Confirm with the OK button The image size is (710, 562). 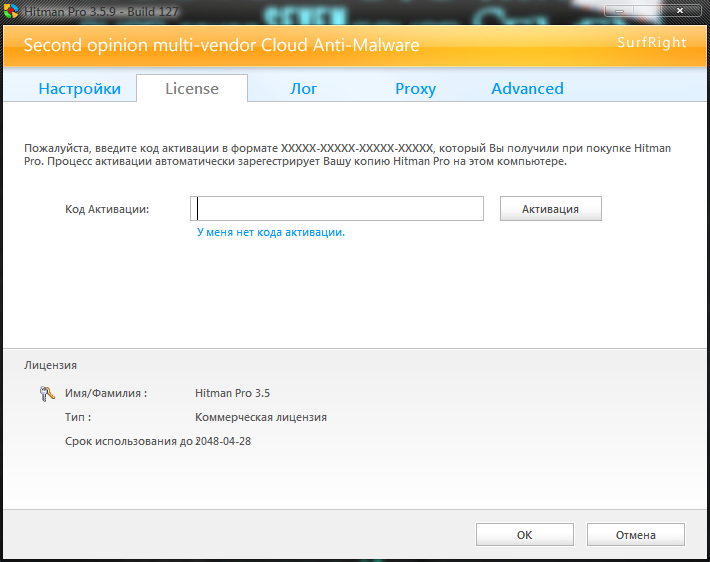[x=525, y=535]
